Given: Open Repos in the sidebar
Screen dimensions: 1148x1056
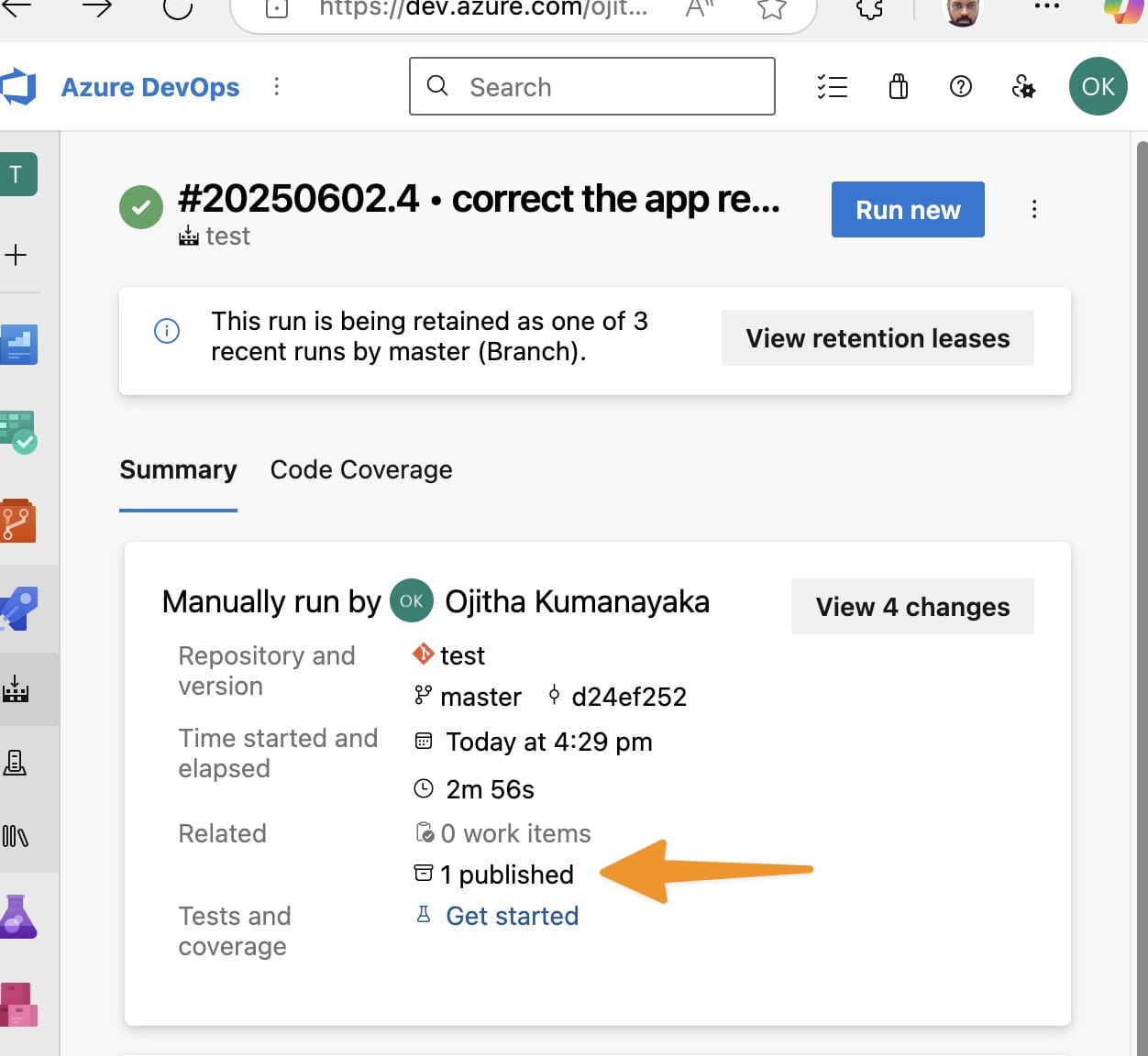Looking at the screenshot, I should 18,521.
